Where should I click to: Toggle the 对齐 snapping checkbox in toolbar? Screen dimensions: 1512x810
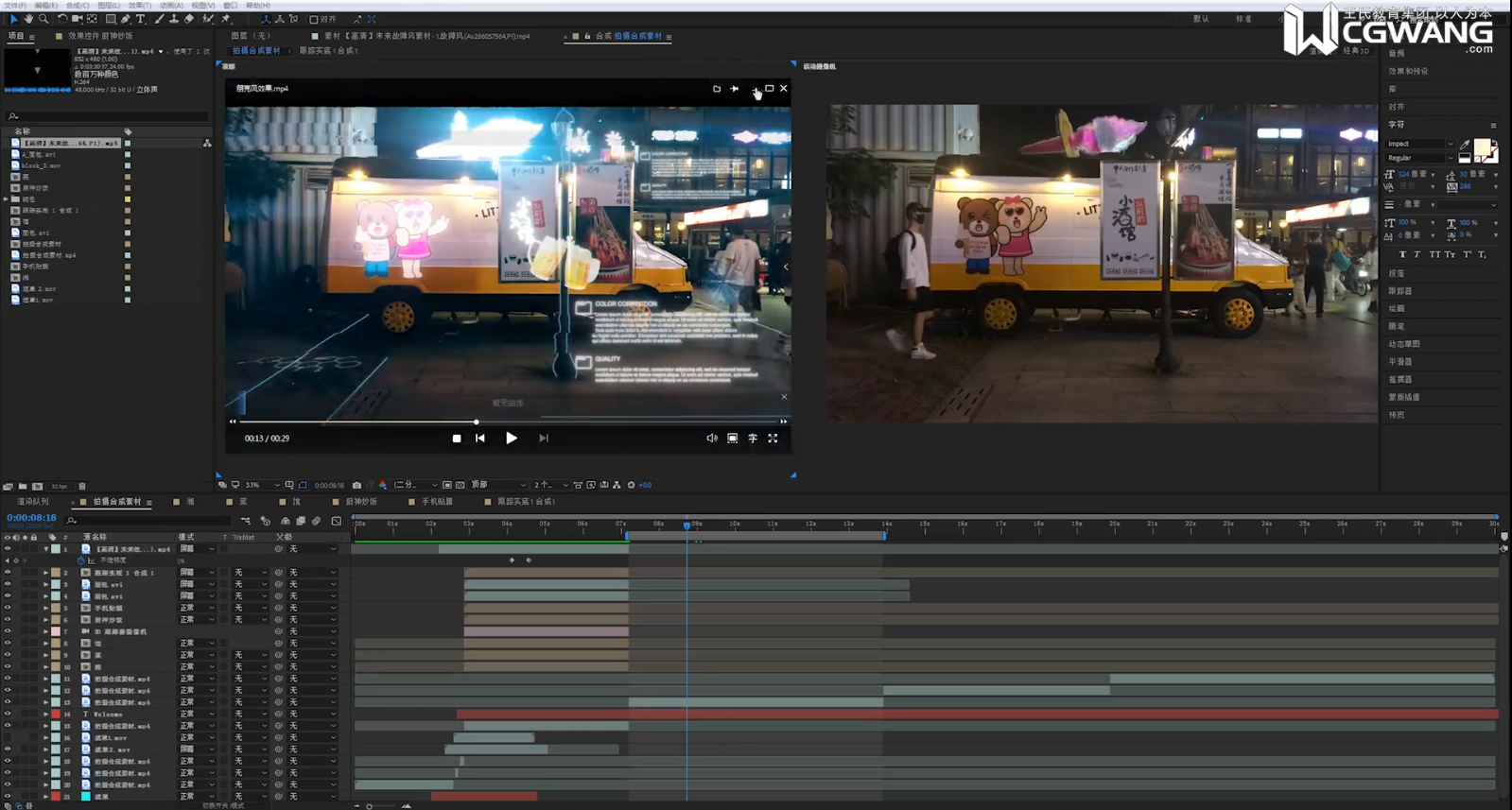pos(314,19)
